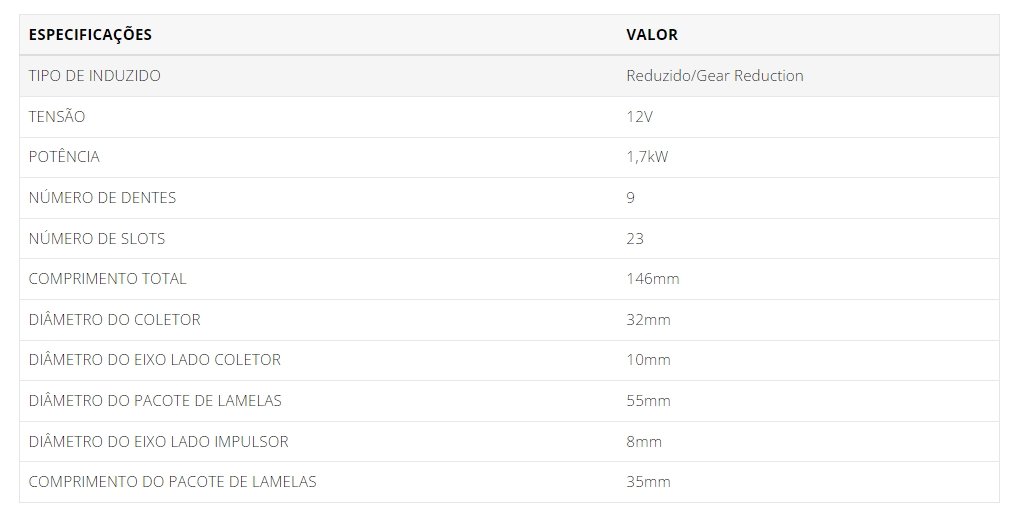Click the value 23 for slots

click(635, 239)
